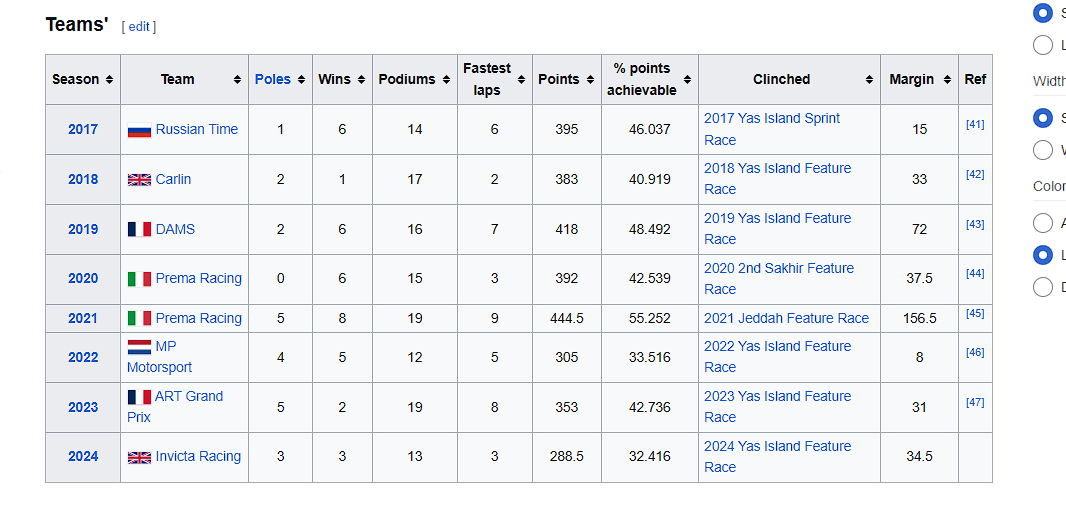Jump to reference [43]

click(x=975, y=224)
